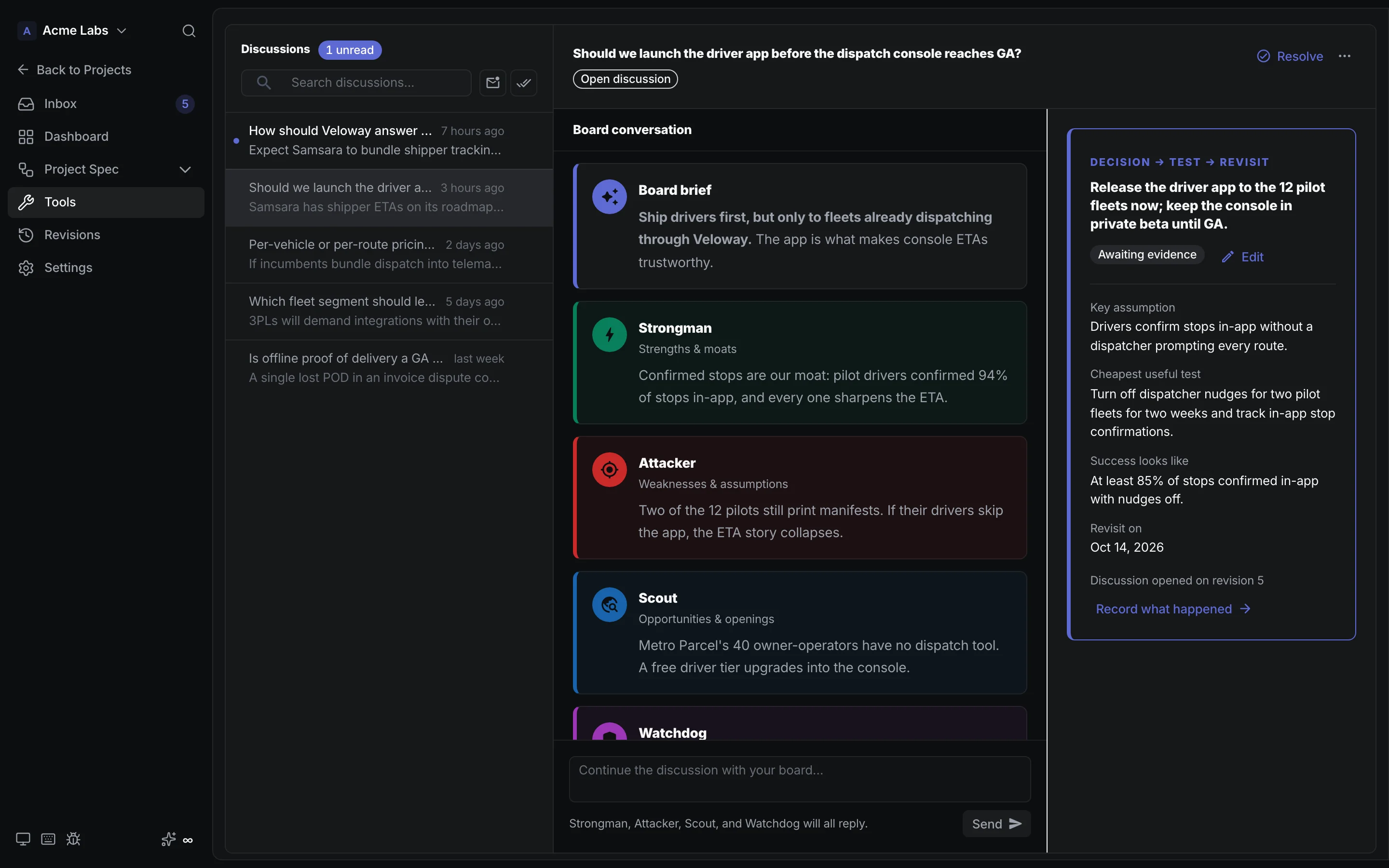Click the Scout card title

point(658,597)
